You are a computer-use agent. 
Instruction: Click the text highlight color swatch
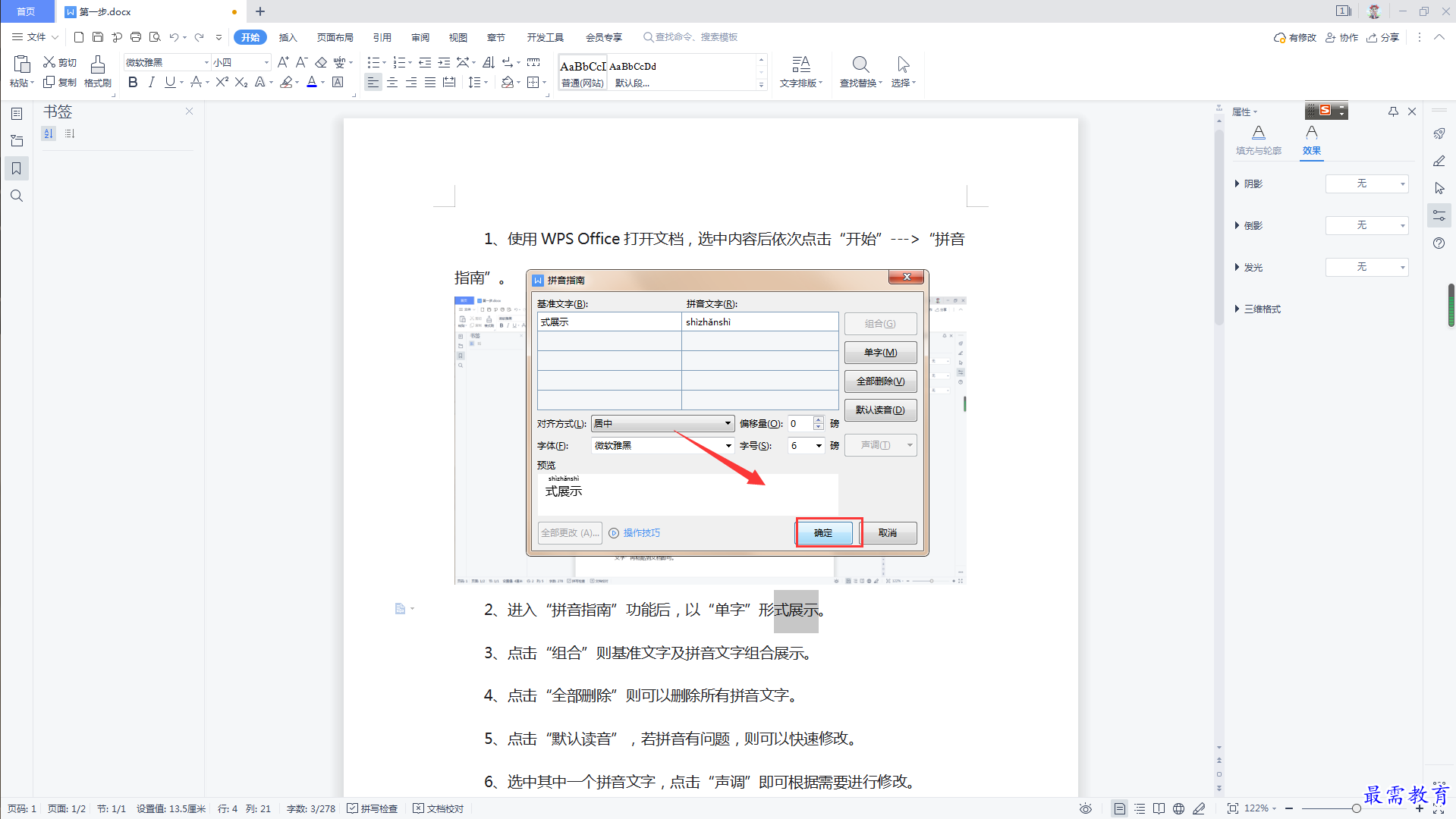tap(286, 82)
